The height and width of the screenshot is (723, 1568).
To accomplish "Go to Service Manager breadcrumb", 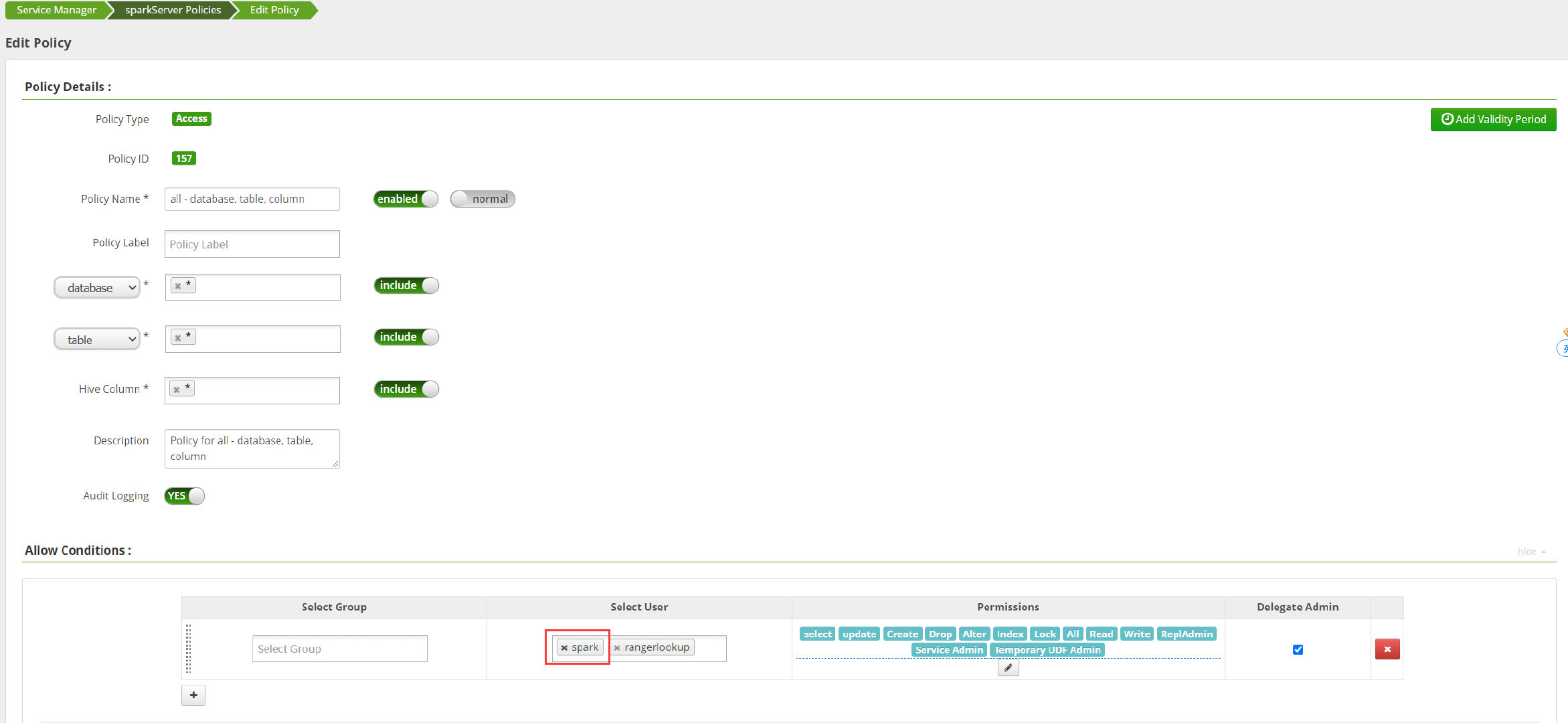I will (x=56, y=10).
